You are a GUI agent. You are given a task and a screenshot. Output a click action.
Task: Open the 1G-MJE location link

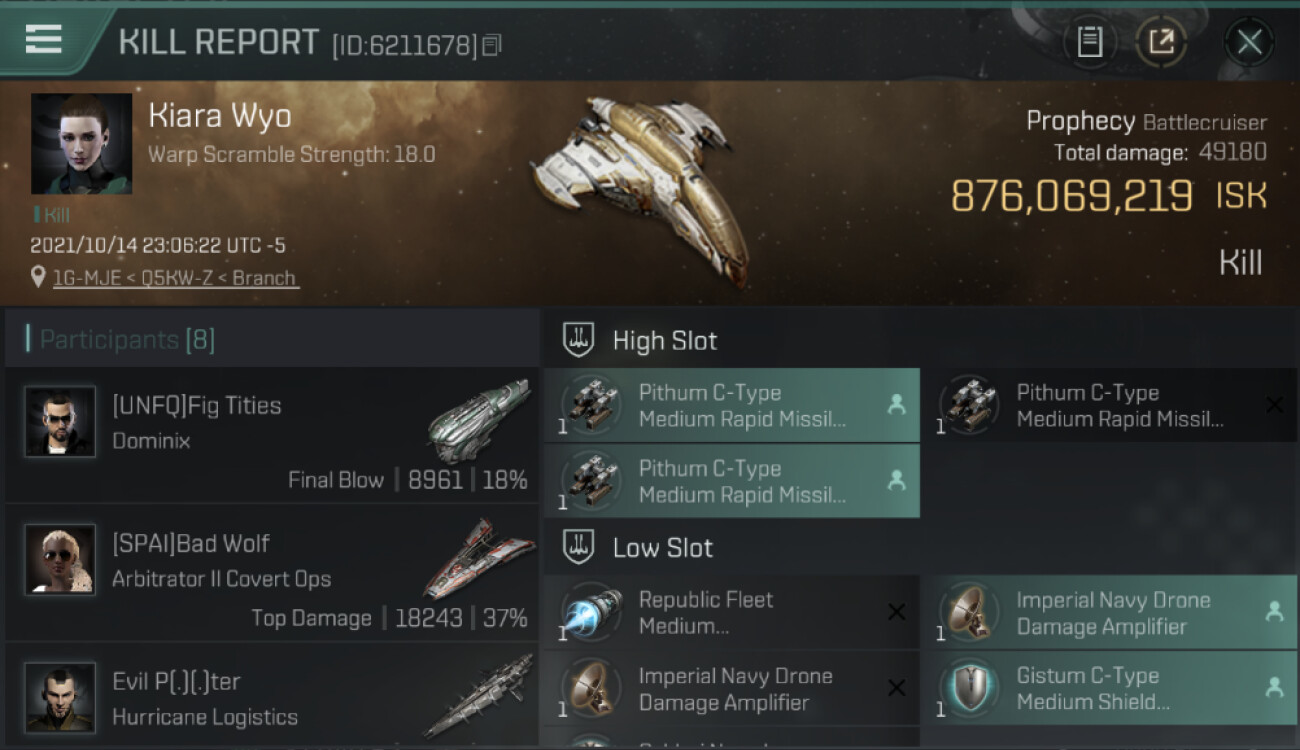[x=175, y=278]
